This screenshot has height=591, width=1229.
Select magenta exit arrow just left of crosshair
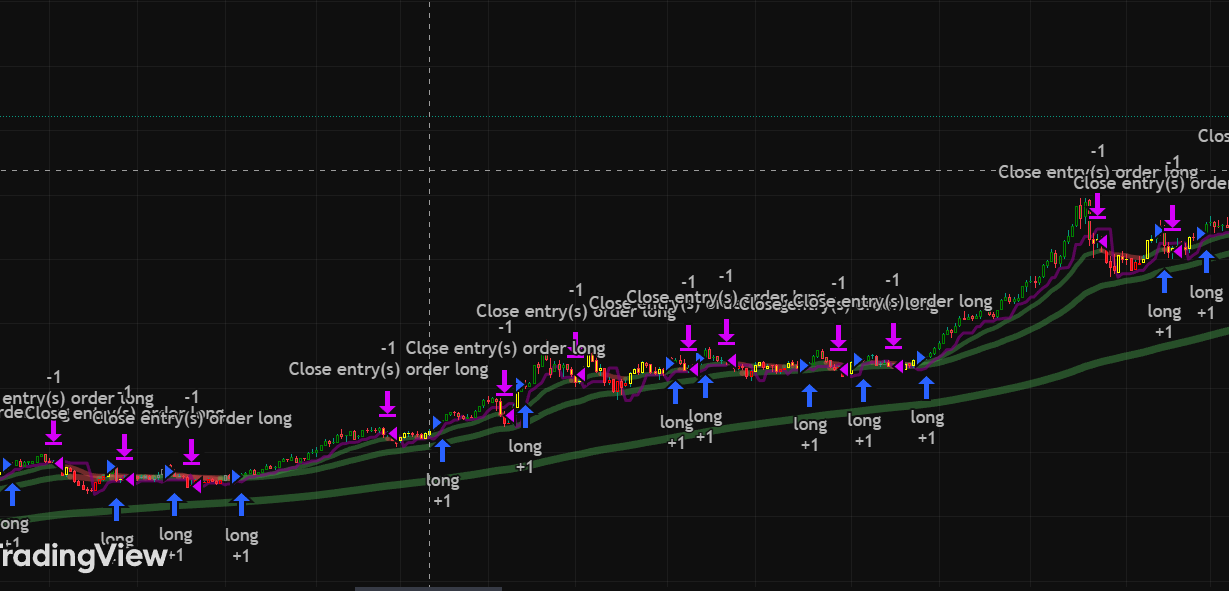click(387, 404)
